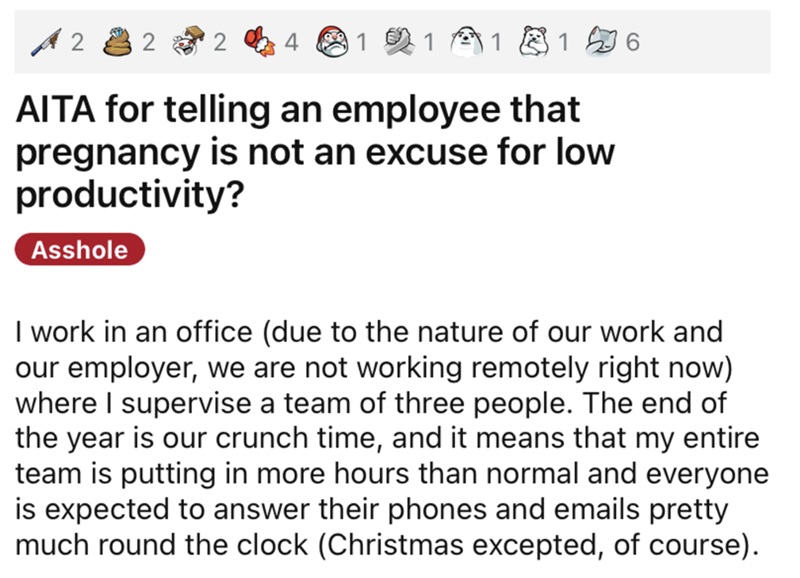800x578 pixels.
Task: Click the count 2 beside the knife award
Action: point(79,43)
